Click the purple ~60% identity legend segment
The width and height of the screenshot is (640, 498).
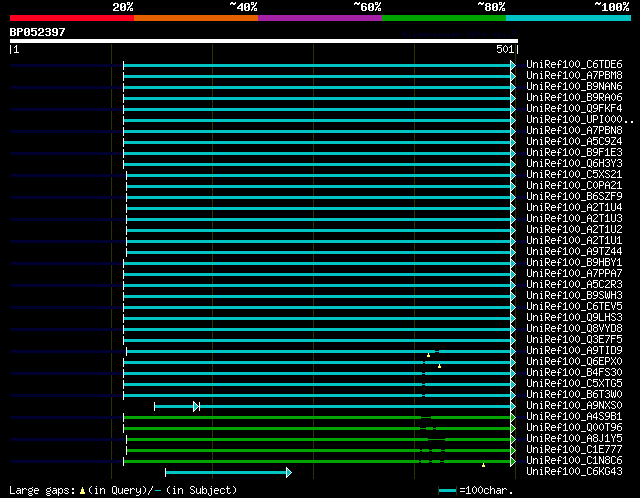coord(320,18)
